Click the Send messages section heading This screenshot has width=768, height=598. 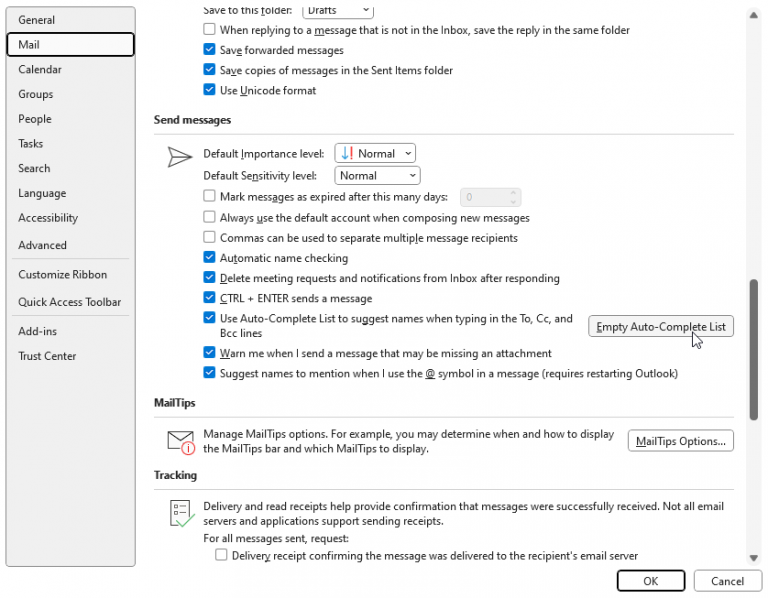tap(192, 120)
